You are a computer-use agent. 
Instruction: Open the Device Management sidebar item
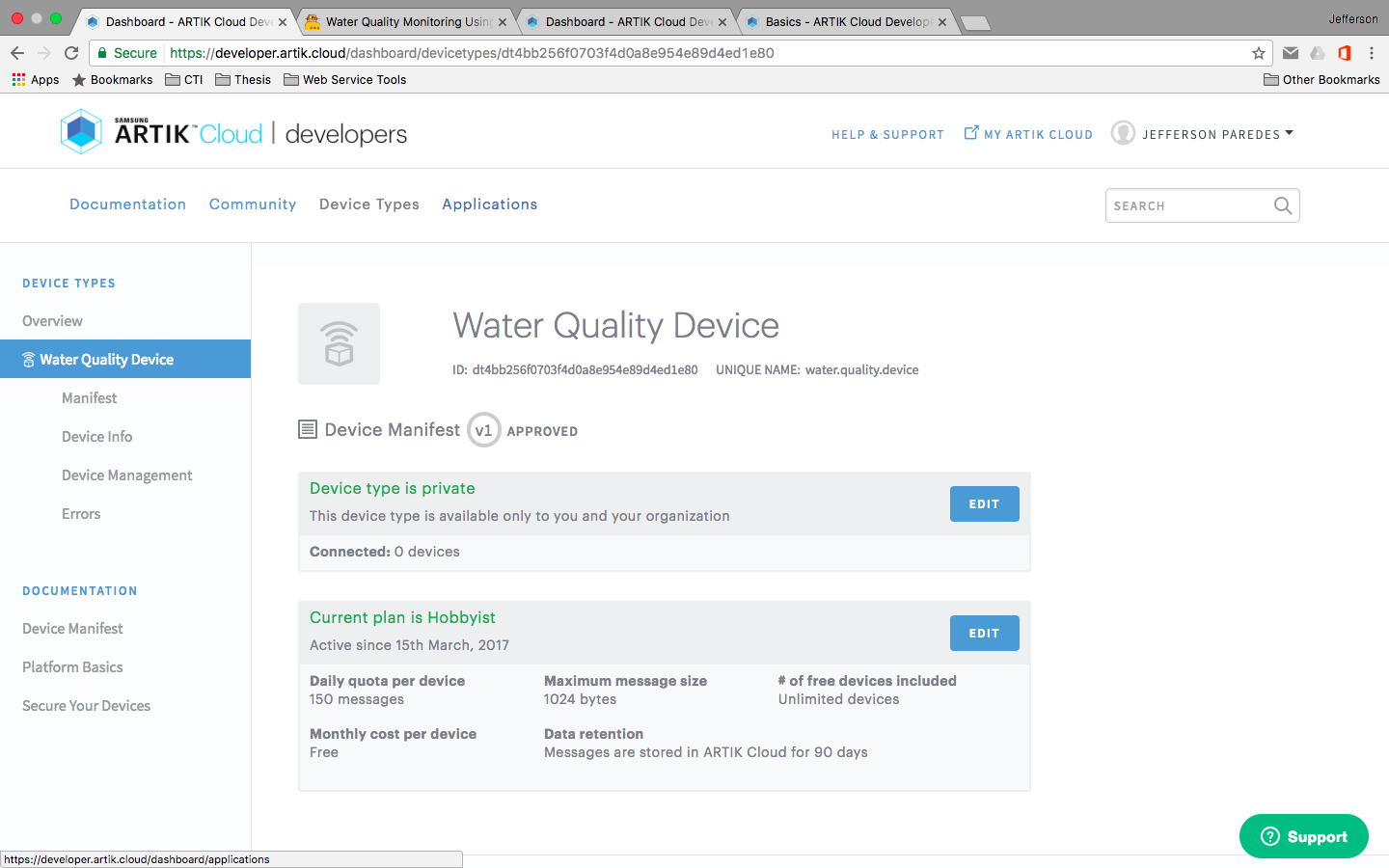tap(125, 475)
